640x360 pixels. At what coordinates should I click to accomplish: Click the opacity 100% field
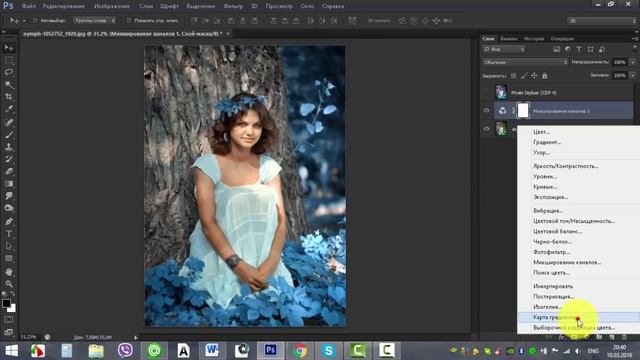[x=620, y=62]
